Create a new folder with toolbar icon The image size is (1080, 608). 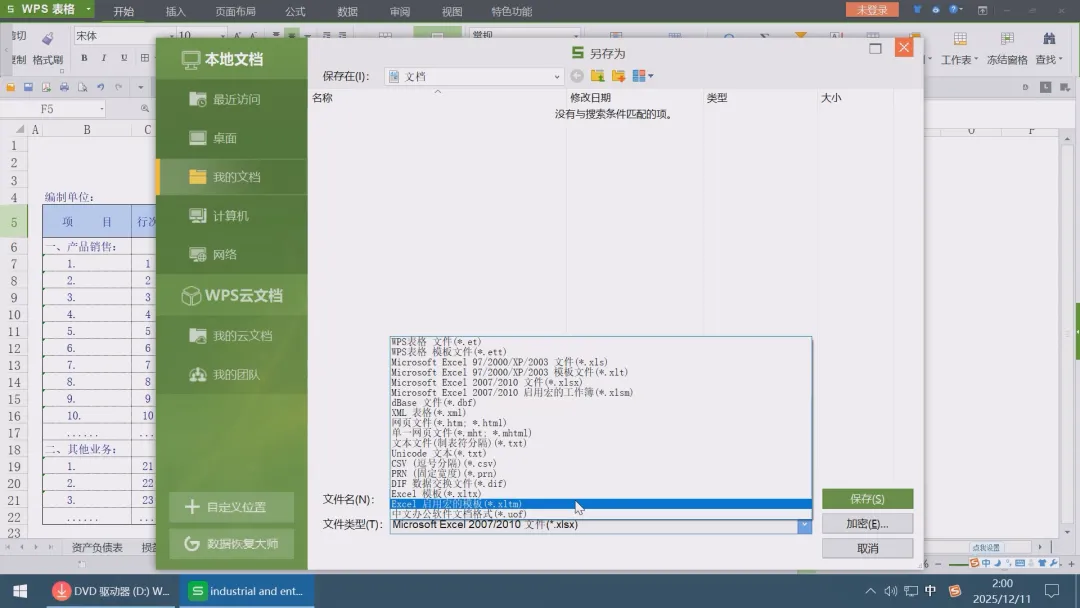point(618,76)
